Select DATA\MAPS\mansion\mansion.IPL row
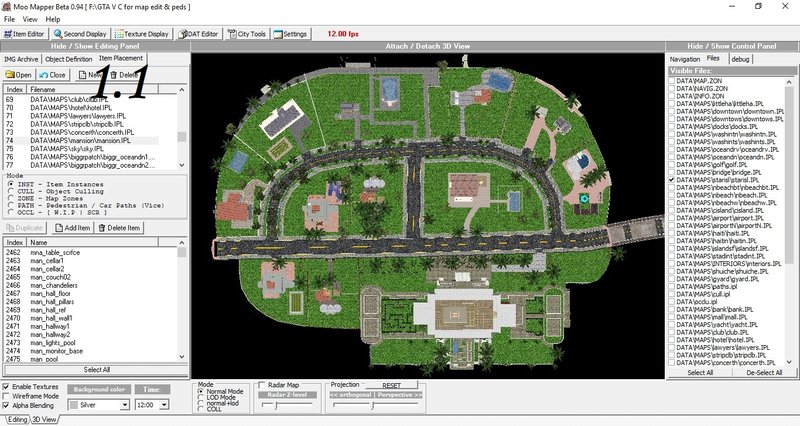The width and height of the screenshot is (800, 426). 82,140
